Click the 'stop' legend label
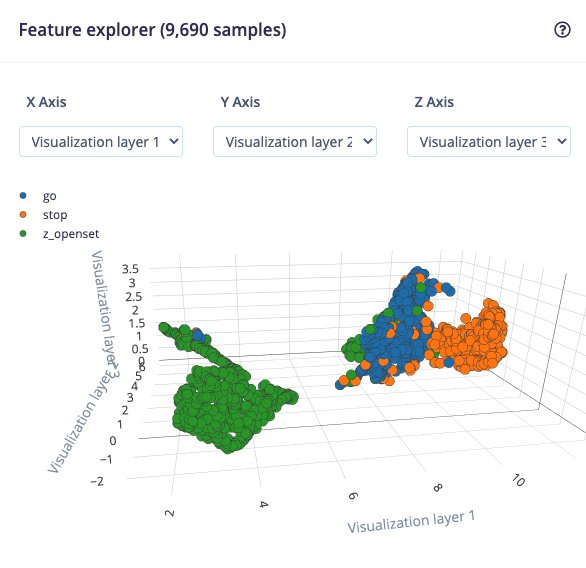 pyautogui.click(x=55, y=215)
